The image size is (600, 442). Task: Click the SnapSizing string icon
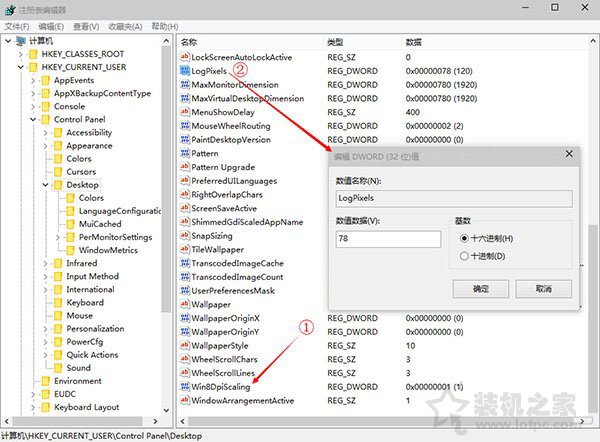point(185,236)
